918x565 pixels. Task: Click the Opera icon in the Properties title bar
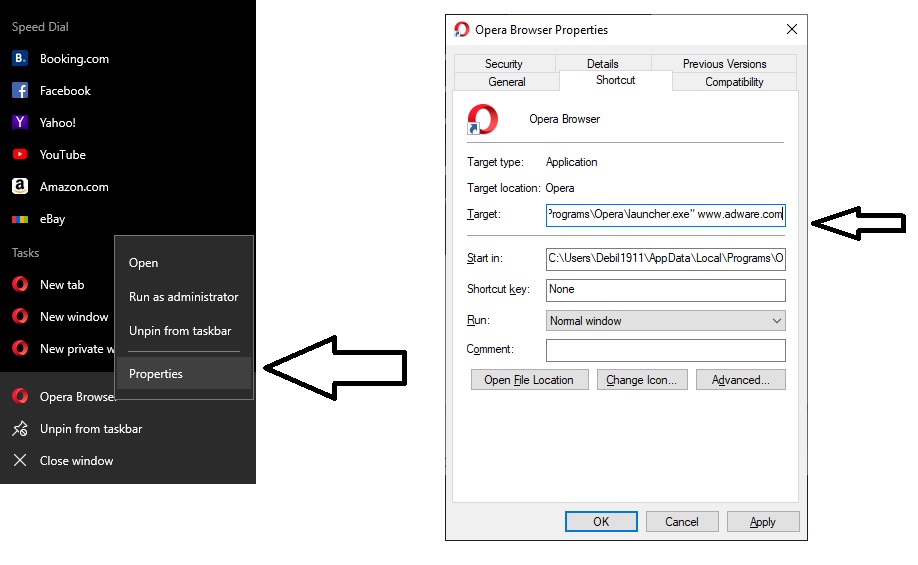click(x=462, y=29)
